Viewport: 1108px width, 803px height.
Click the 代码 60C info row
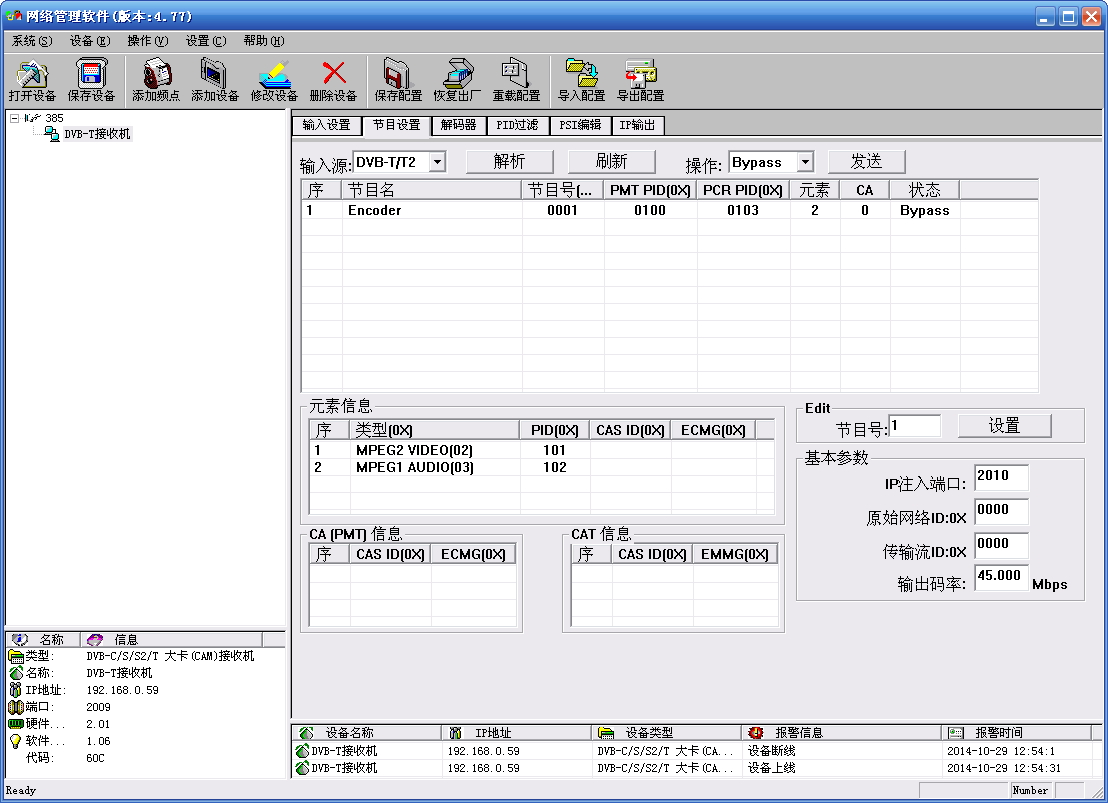coord(146,758)
